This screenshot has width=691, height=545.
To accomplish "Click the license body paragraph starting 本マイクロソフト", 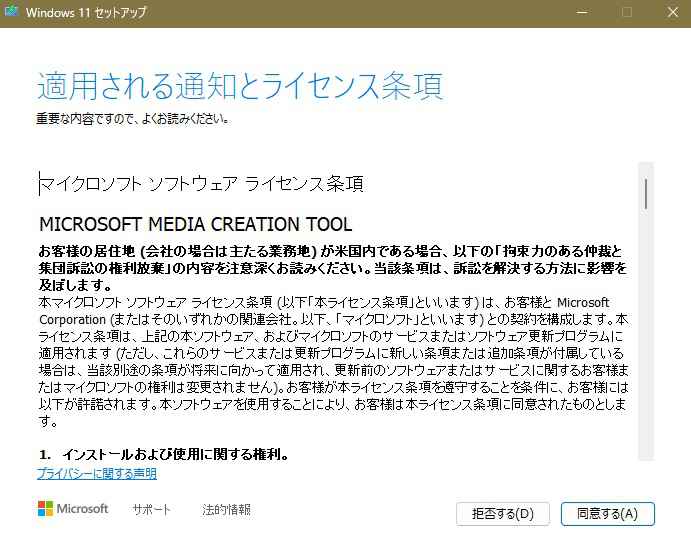I will click(x=332, y=352).
